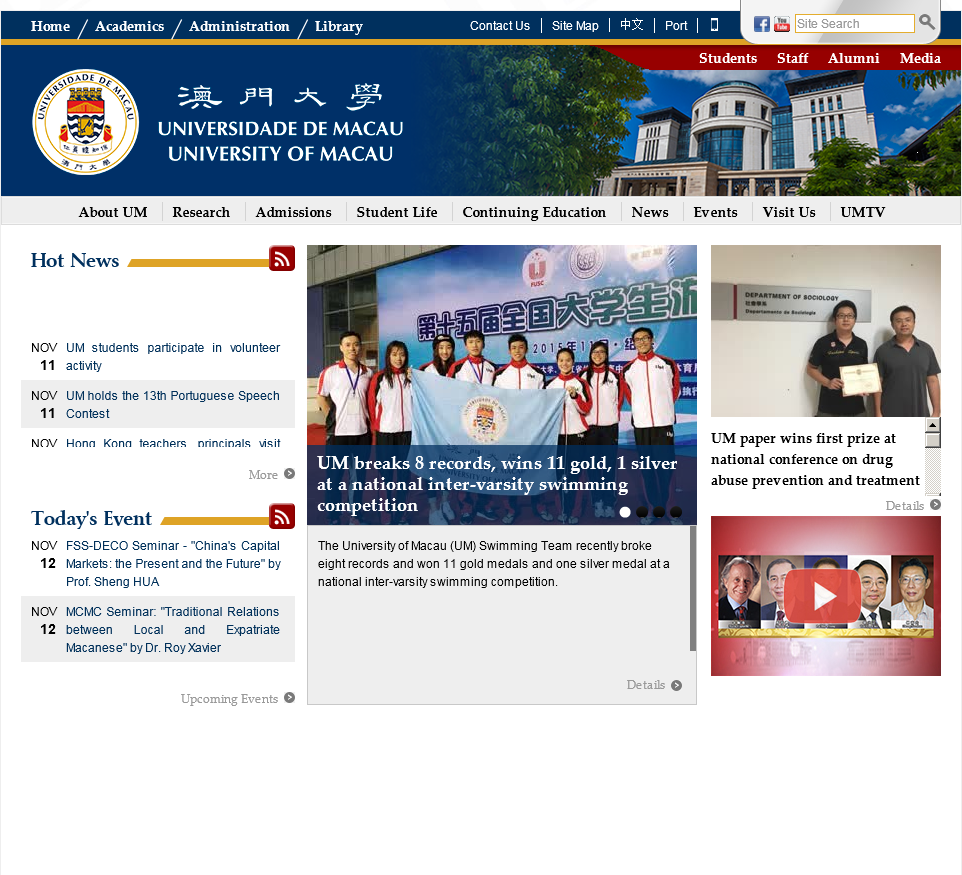Open the News menu
The image size is (962, 875).
coord(650,212)
